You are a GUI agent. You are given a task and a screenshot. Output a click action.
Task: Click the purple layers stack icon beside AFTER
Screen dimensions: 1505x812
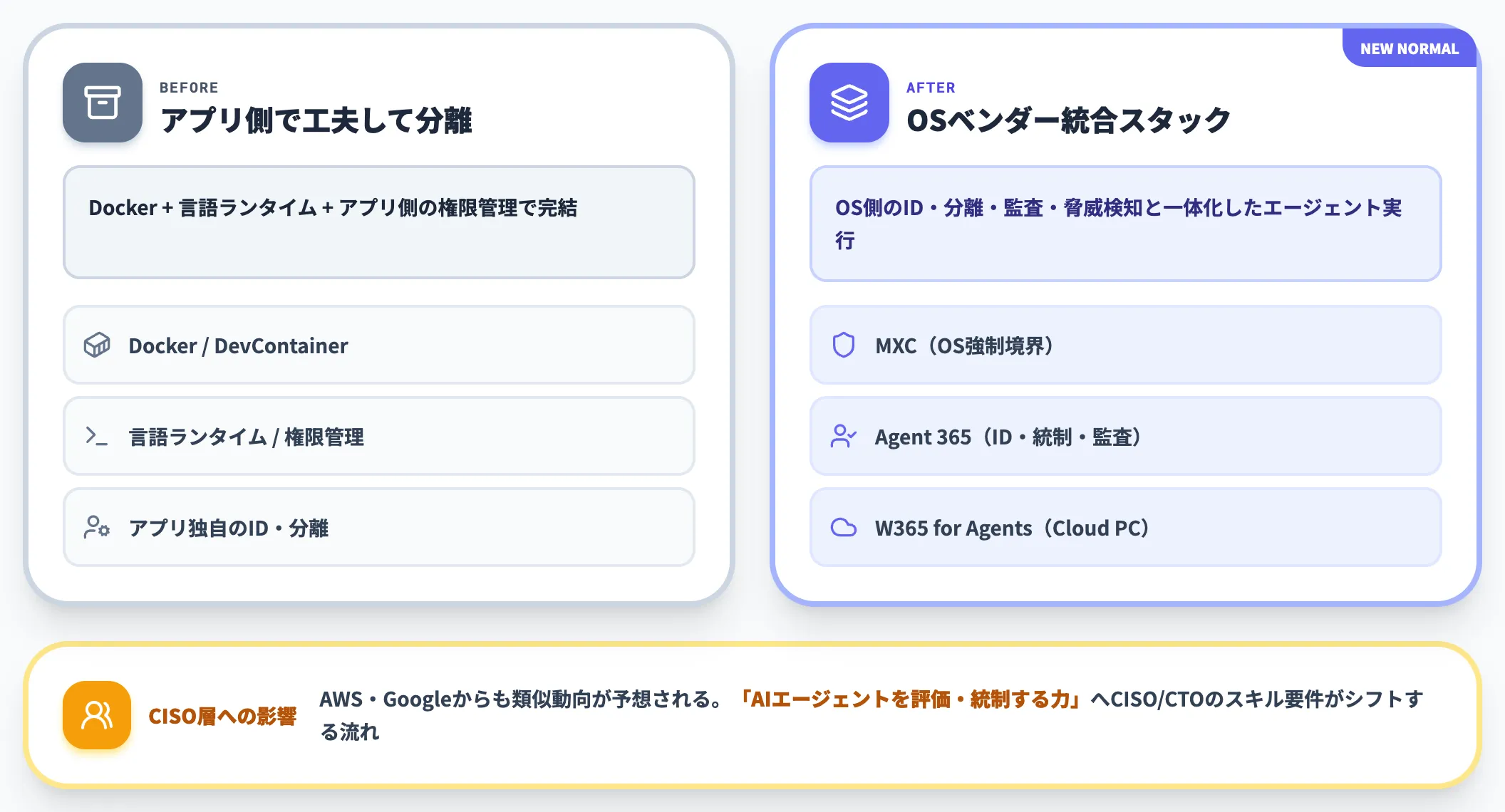[849, 103]
